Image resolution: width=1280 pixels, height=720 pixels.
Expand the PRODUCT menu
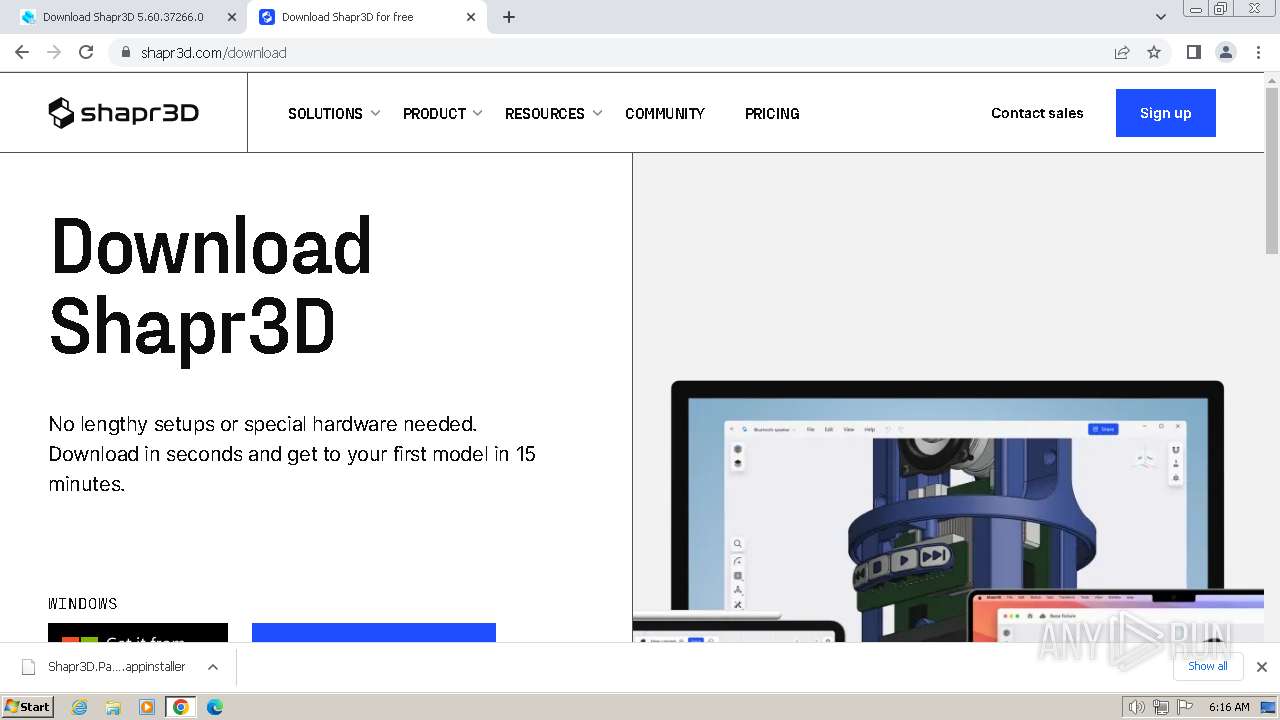pos(443,113)
